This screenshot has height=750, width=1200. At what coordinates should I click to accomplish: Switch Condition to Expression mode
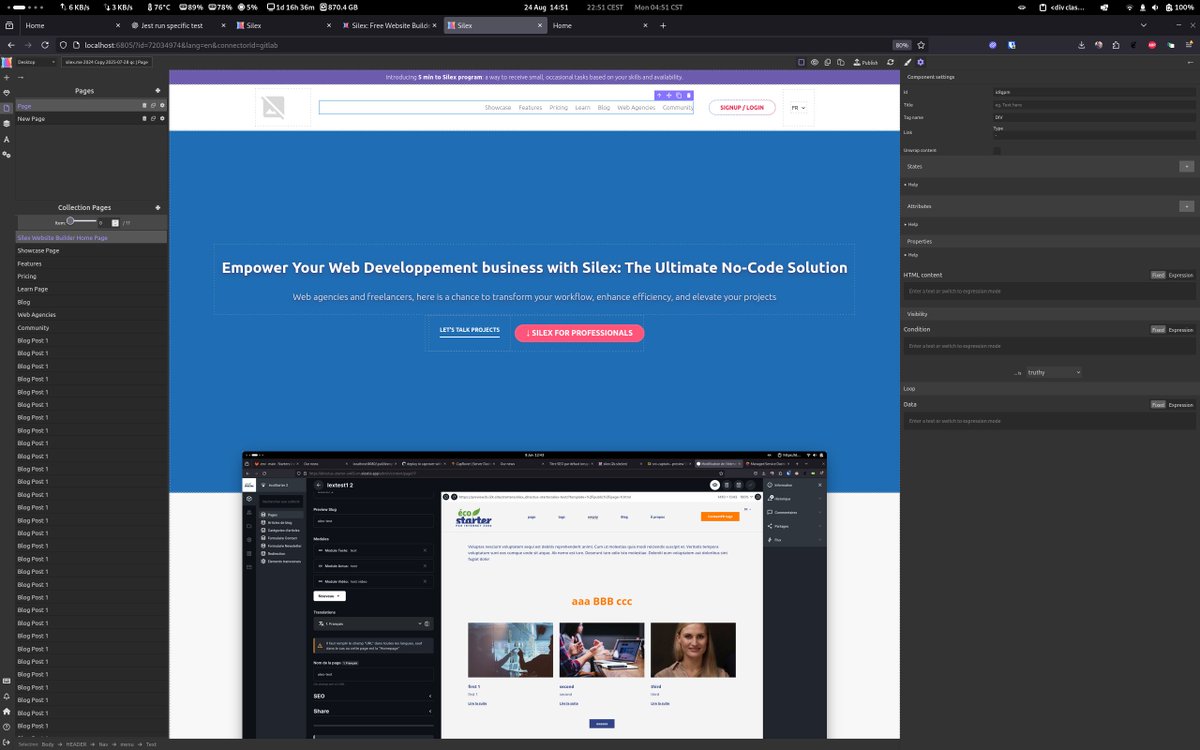pos(1181,329)
